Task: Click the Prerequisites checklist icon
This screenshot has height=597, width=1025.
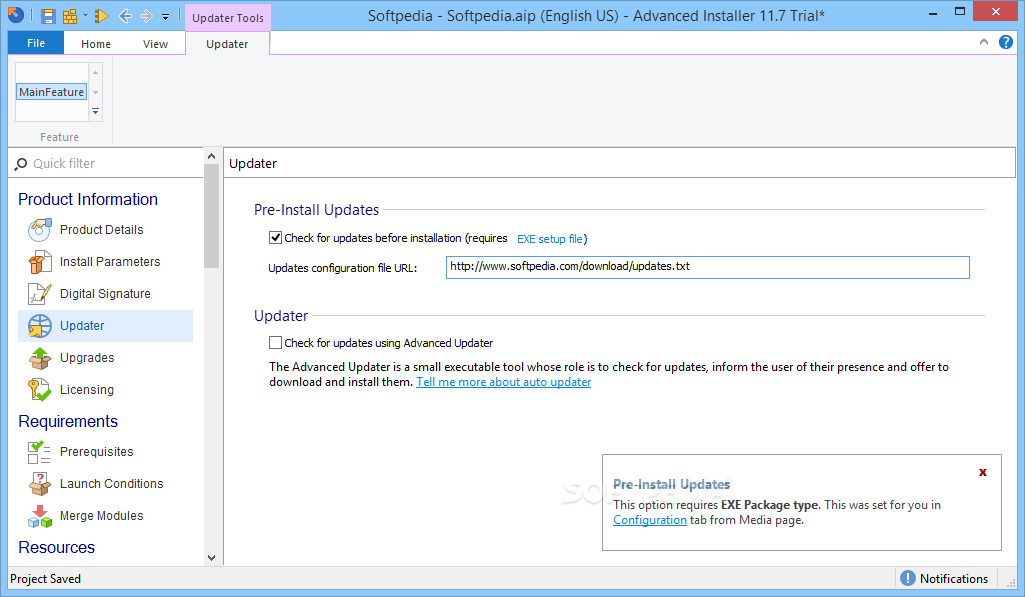Action: (39, 452)
